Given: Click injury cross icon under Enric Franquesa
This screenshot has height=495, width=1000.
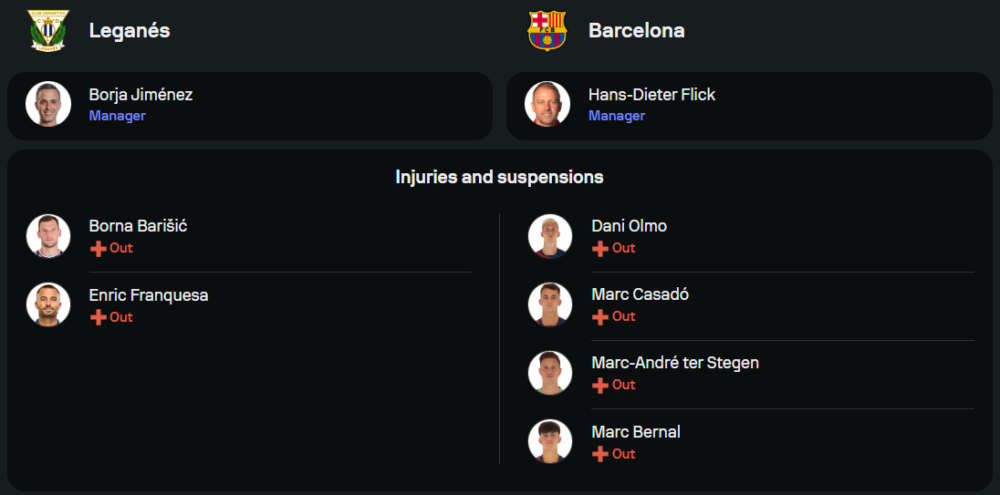Looking at the screenshot, I should coord(98,317).
